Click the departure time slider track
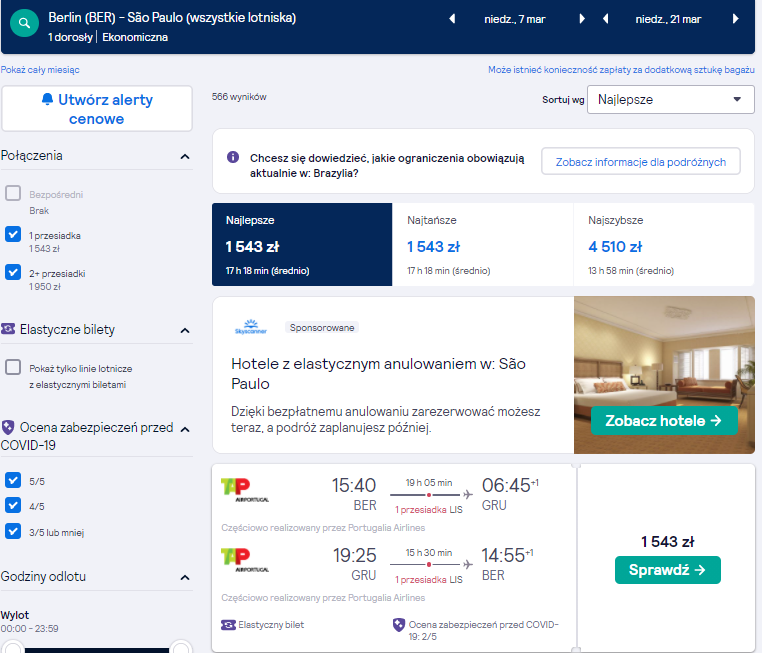This screenshot has width=762, height=653. [x=97, y=650]
